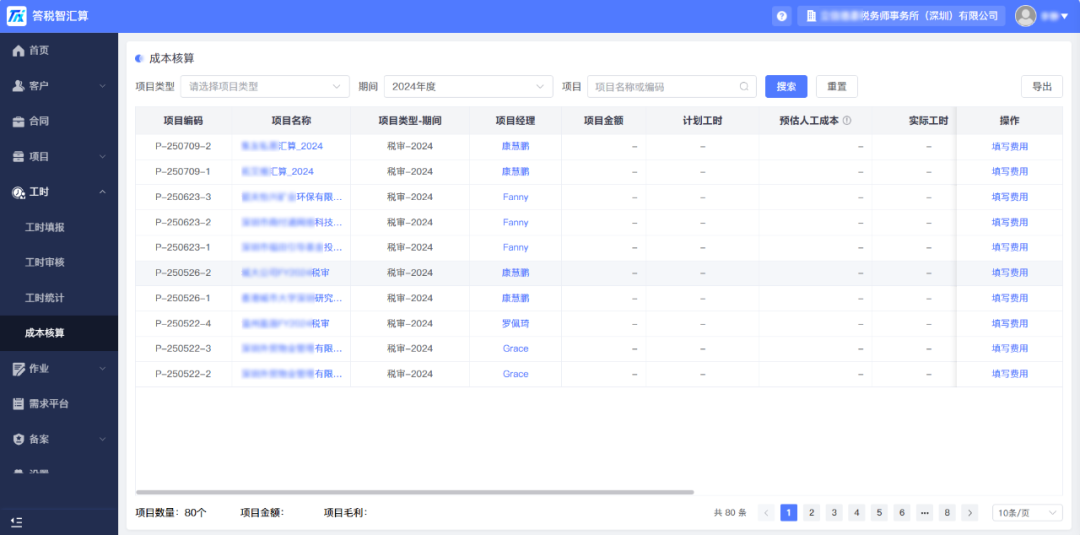Go to pagination page 5

[880, 512]
